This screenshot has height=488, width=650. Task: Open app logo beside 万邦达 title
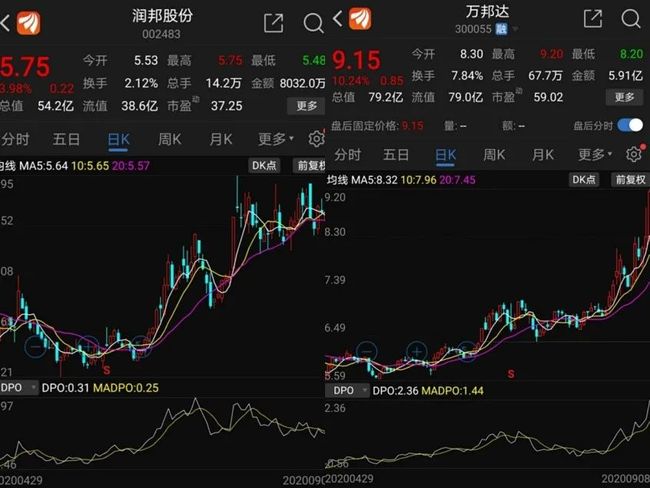click(x=360, y=18)
